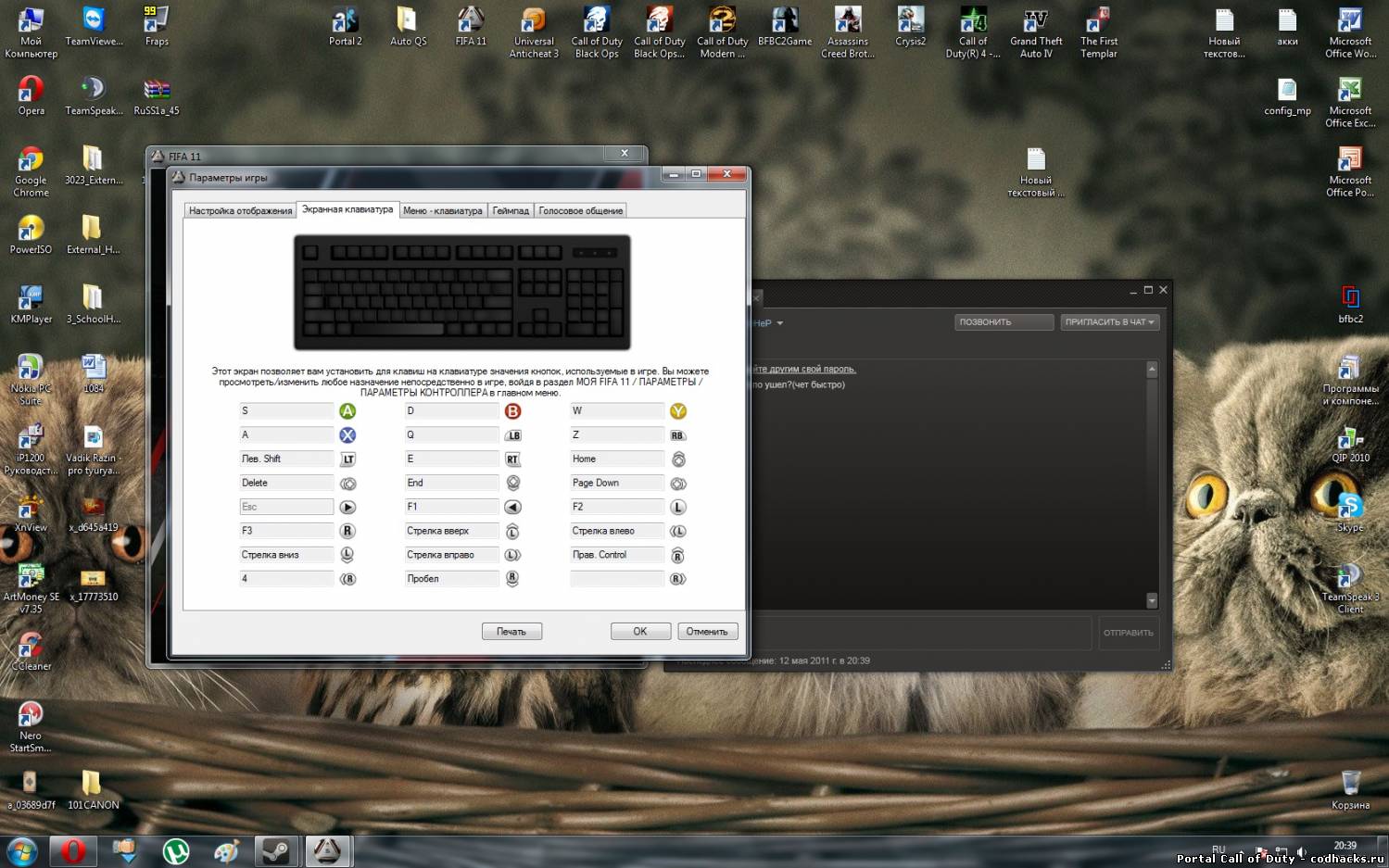Viewport: 1389px width, 868px height.
Task: Switch to Меню - клавиатура tab
Action: (x=443, y=210)
